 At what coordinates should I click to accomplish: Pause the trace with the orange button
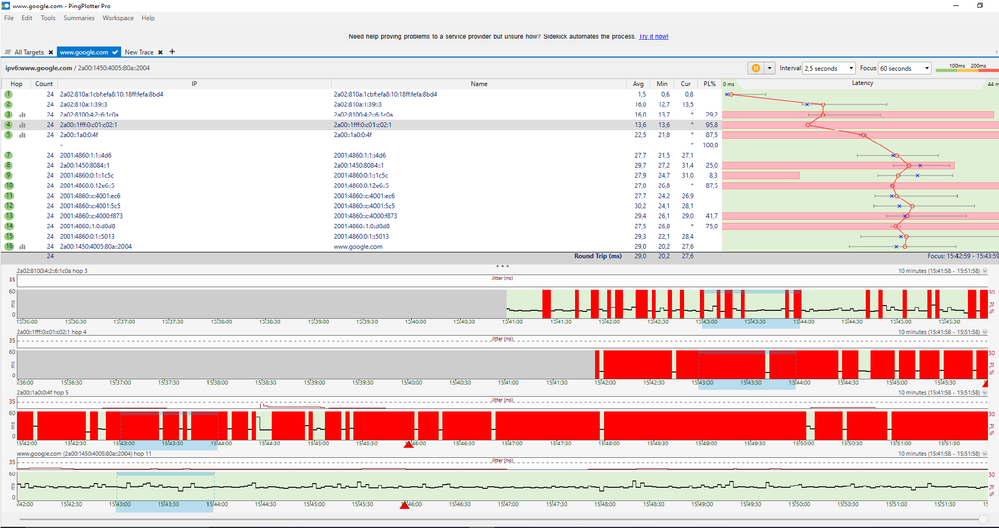[x=755, y=68]
